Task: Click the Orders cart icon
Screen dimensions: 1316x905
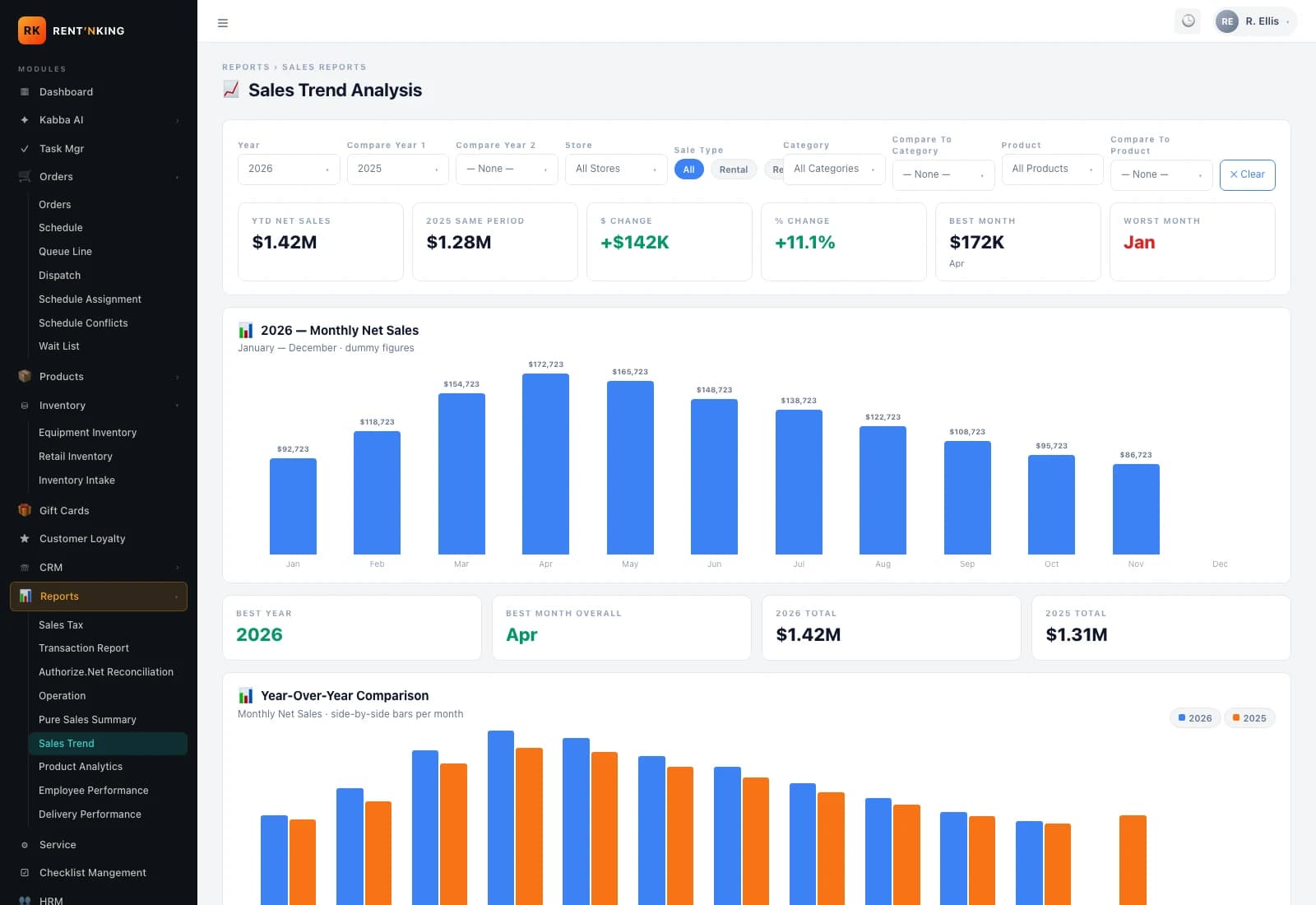Action: point(25,177)
